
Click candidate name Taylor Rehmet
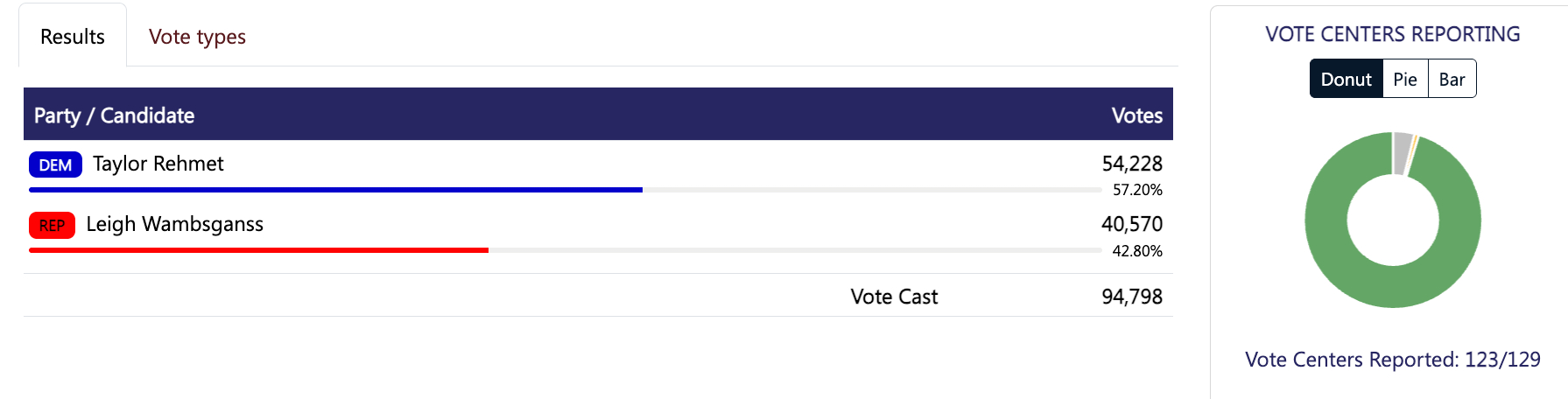pyautogui.click(x=158, y=164)
